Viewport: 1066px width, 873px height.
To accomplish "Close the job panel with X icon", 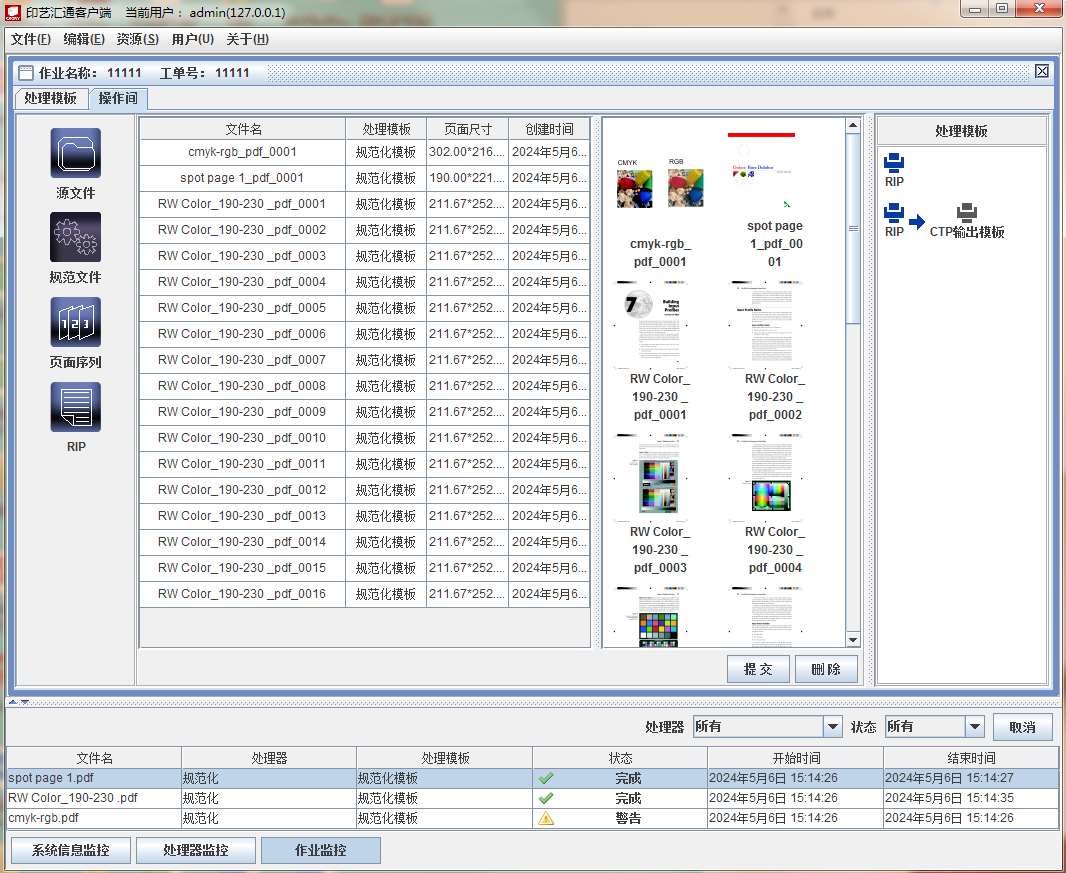I will click(x=1042, y=71).
